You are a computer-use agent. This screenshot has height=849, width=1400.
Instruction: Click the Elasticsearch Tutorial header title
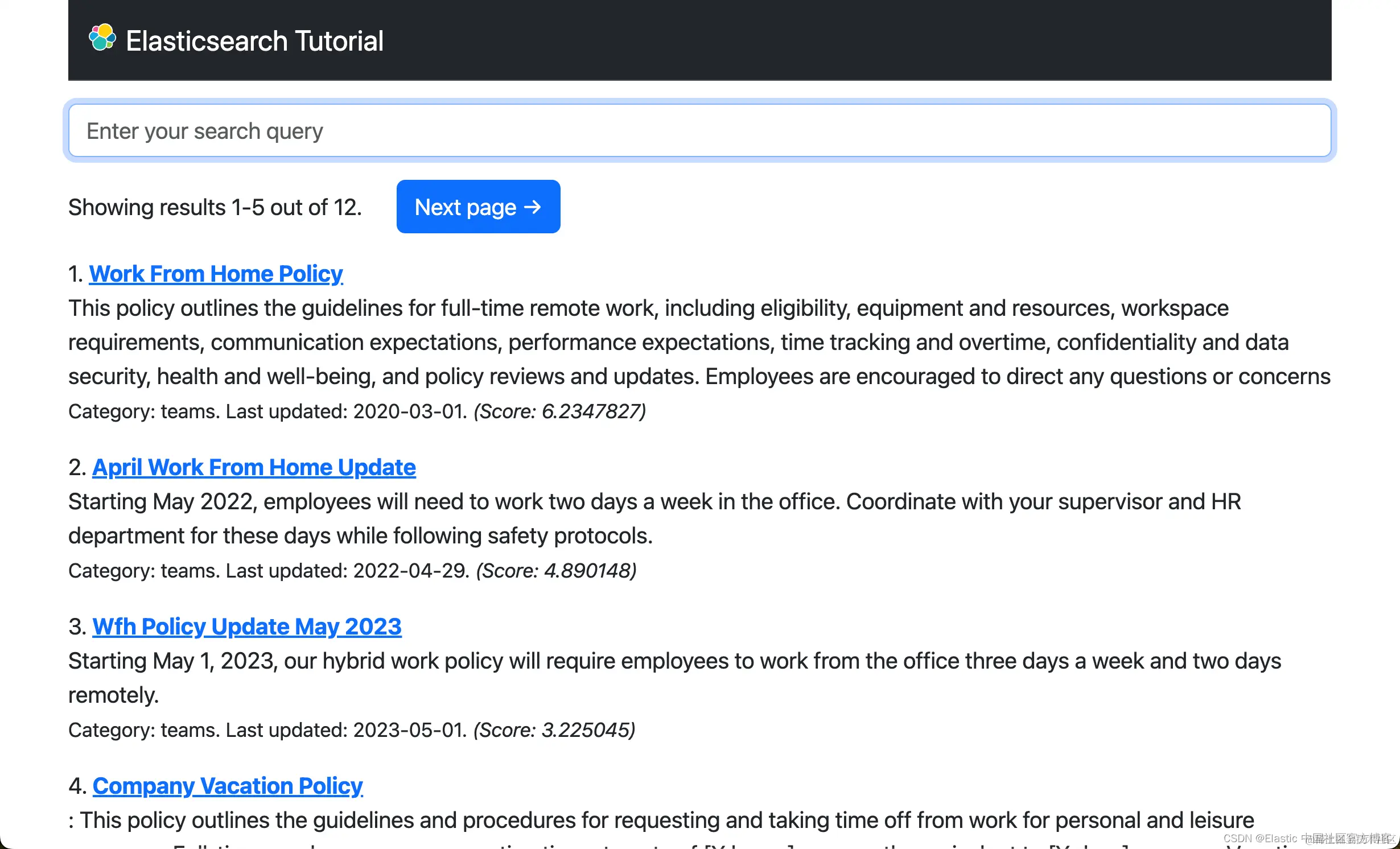pos(254,41)
